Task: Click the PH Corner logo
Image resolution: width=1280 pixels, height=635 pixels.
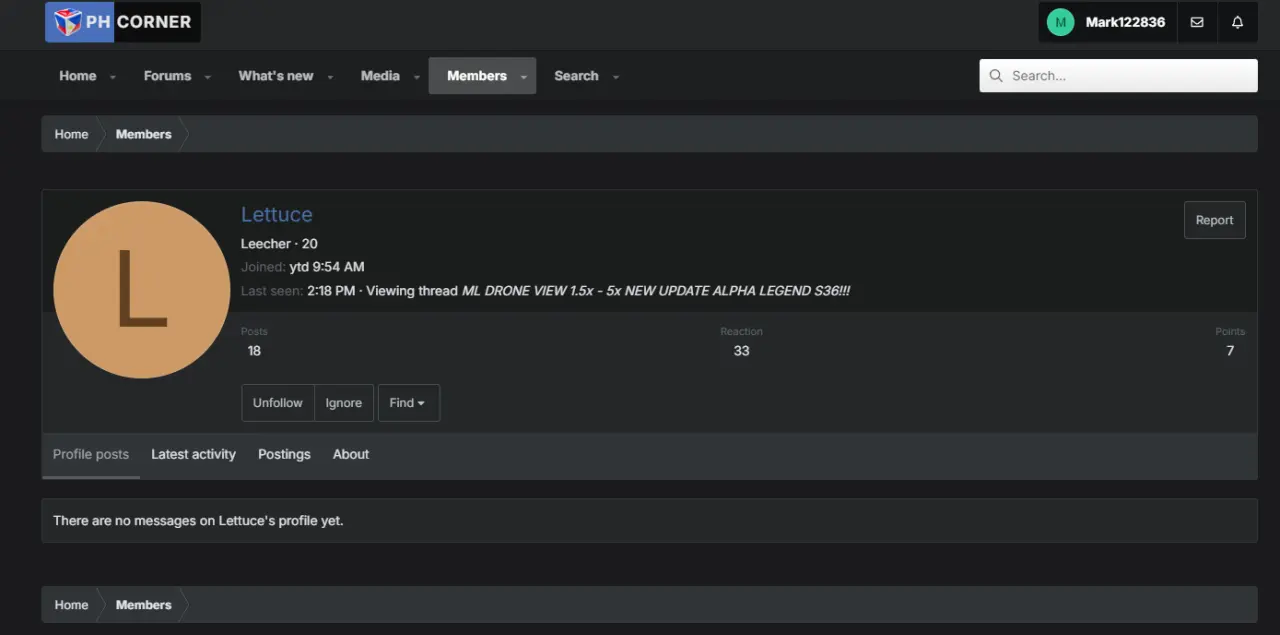Action: (x=123, y=22)
